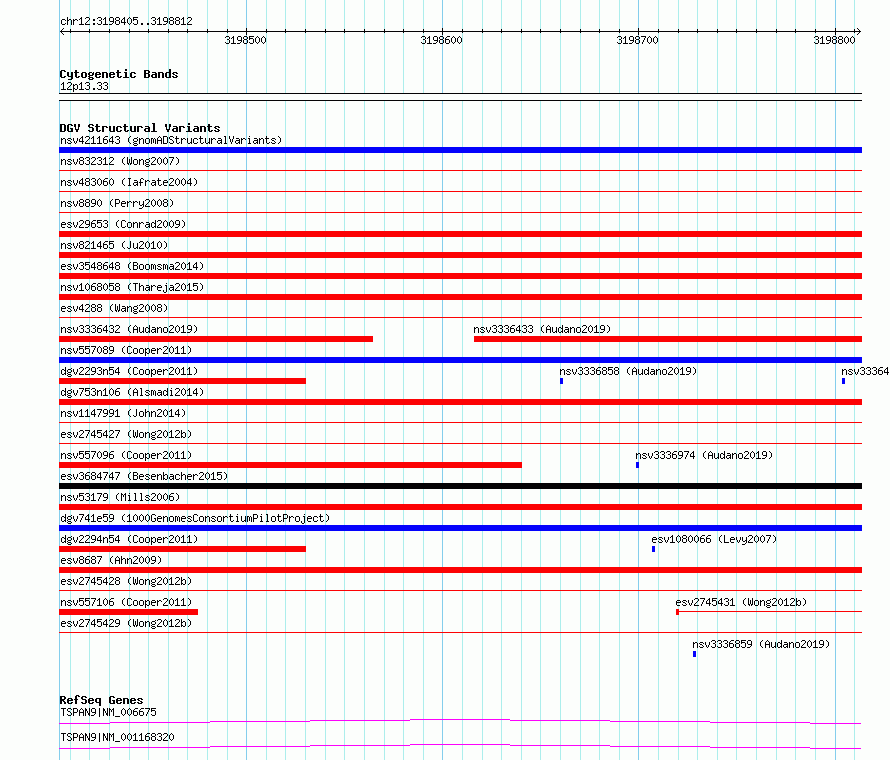Click the TSPAN9|NM_006675 gene label
Image resolution: width=890 pixels, height=760 pixels.
click(x=108, y=712)
